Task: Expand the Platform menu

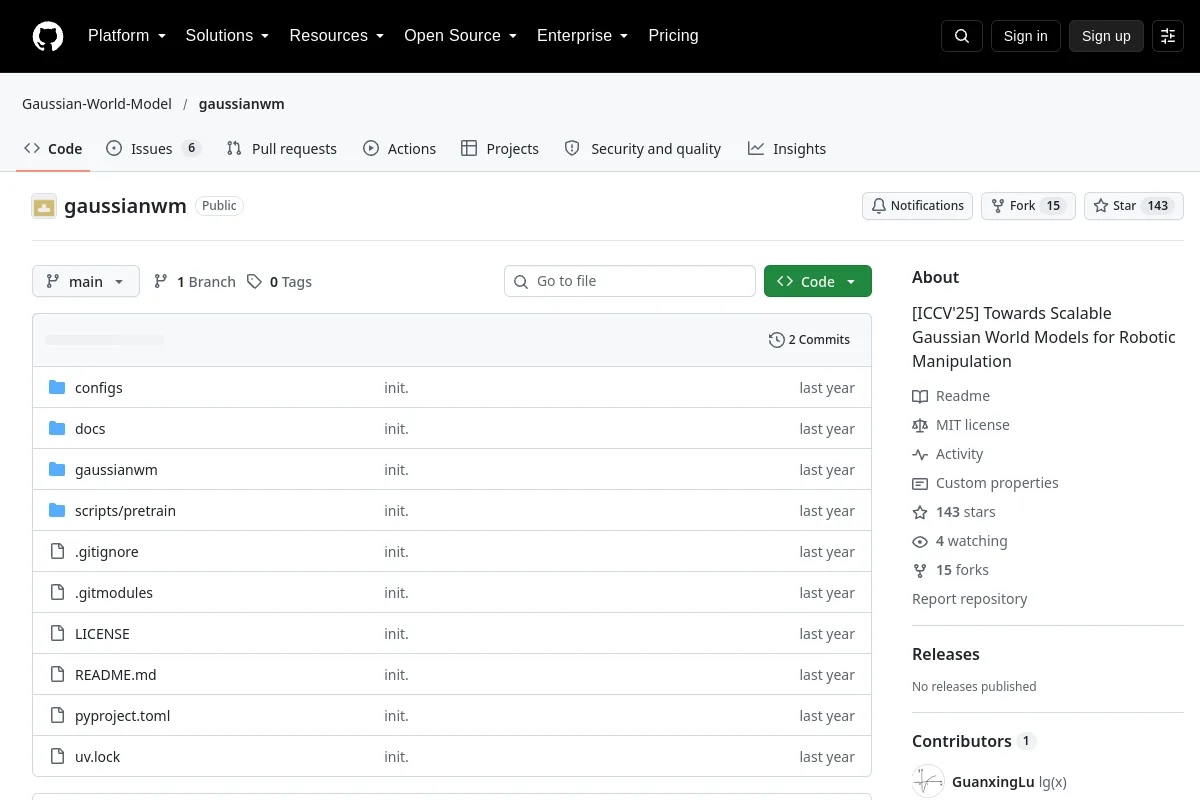Action: (x=127, y=36)
